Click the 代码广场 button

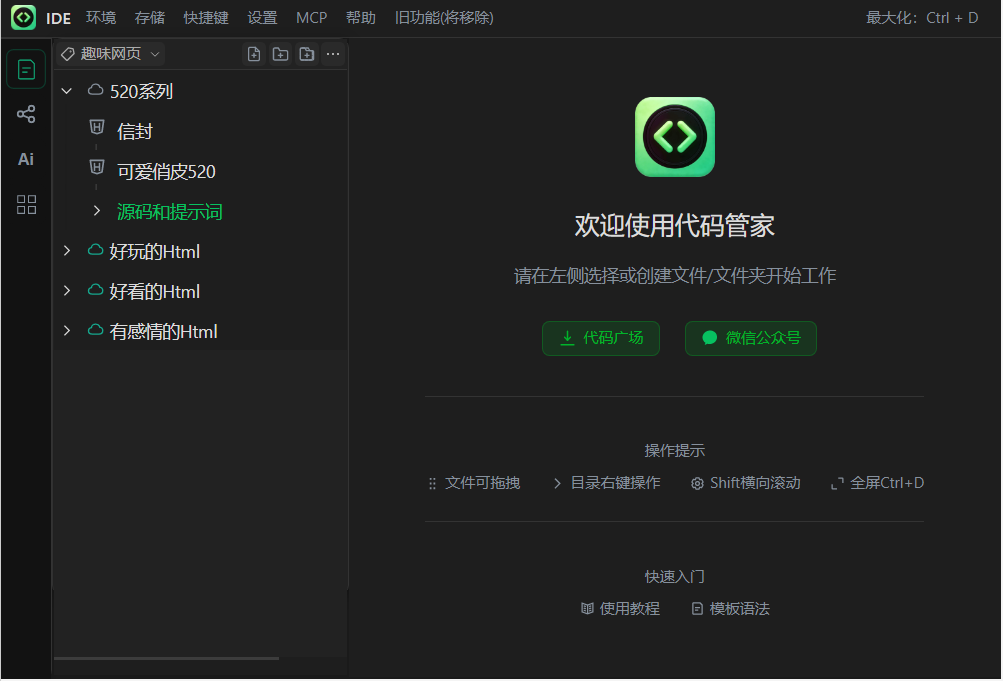pos(601,338)
